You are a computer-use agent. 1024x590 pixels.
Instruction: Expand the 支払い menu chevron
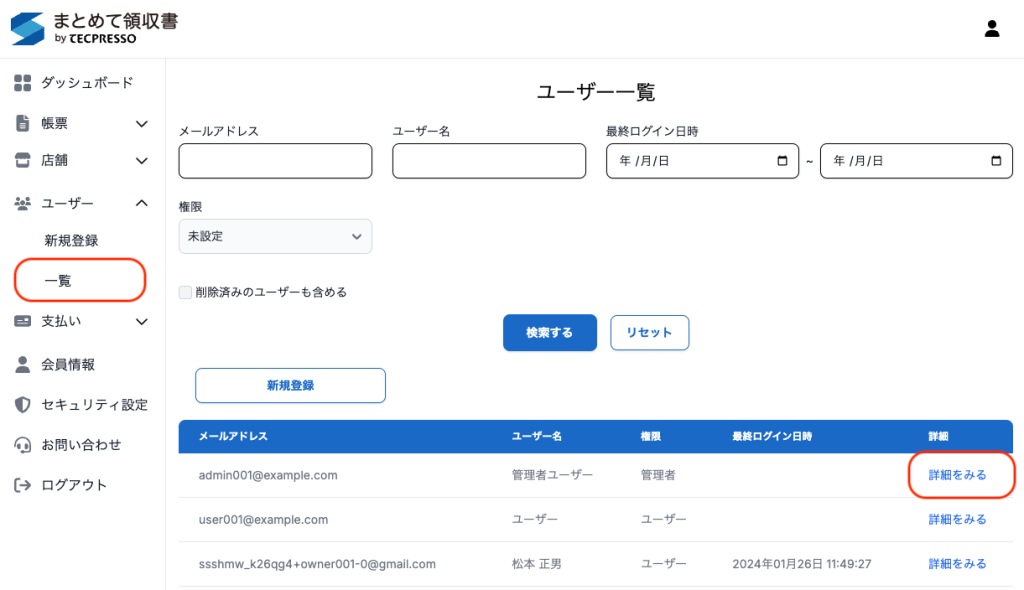pyautogui.click(x=141, y=321)
